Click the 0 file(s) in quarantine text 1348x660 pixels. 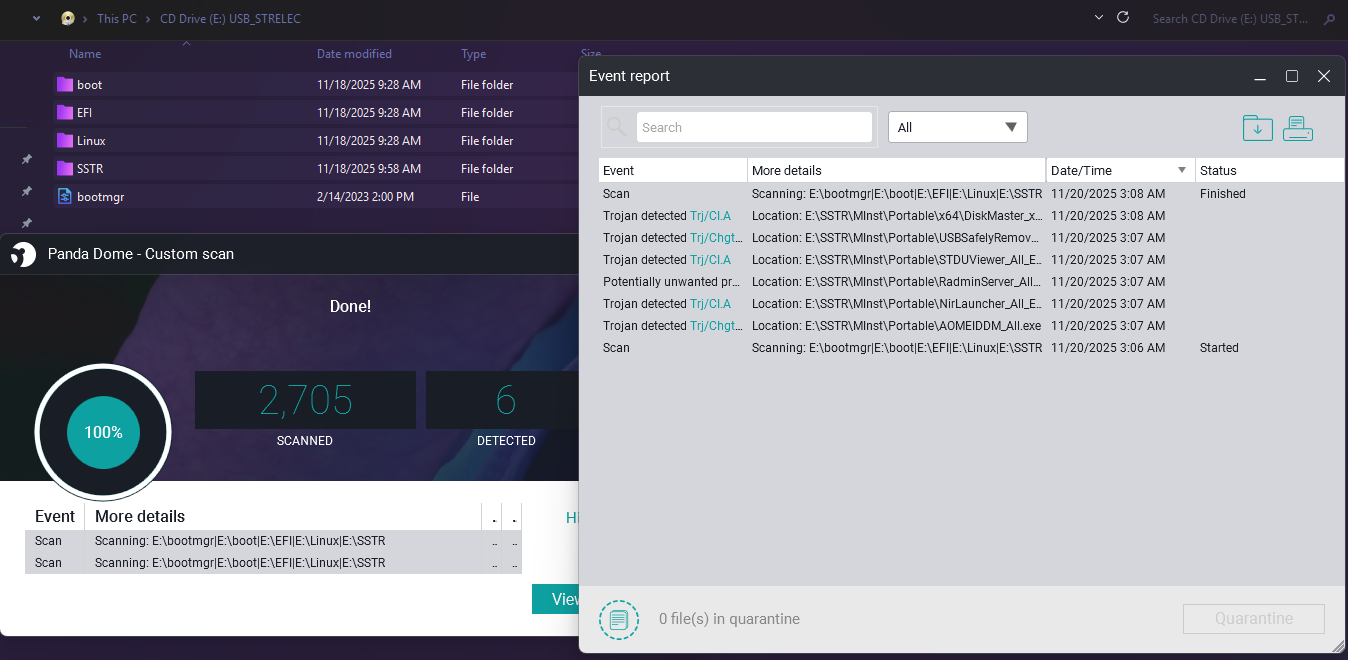(x=729, y=619)
